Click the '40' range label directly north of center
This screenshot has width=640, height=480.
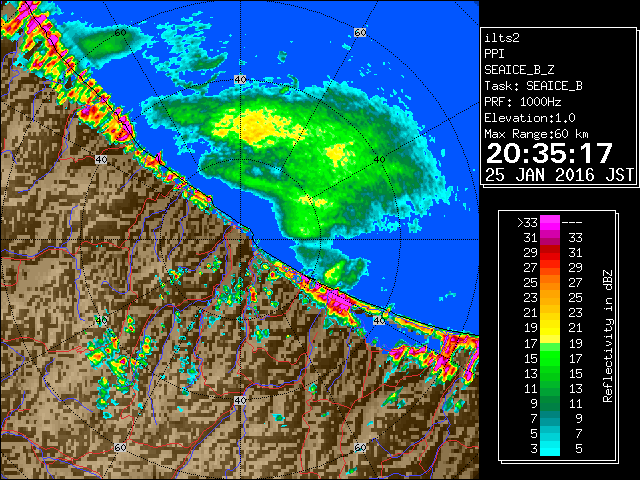pyautogui.click(x=240, y=80)
